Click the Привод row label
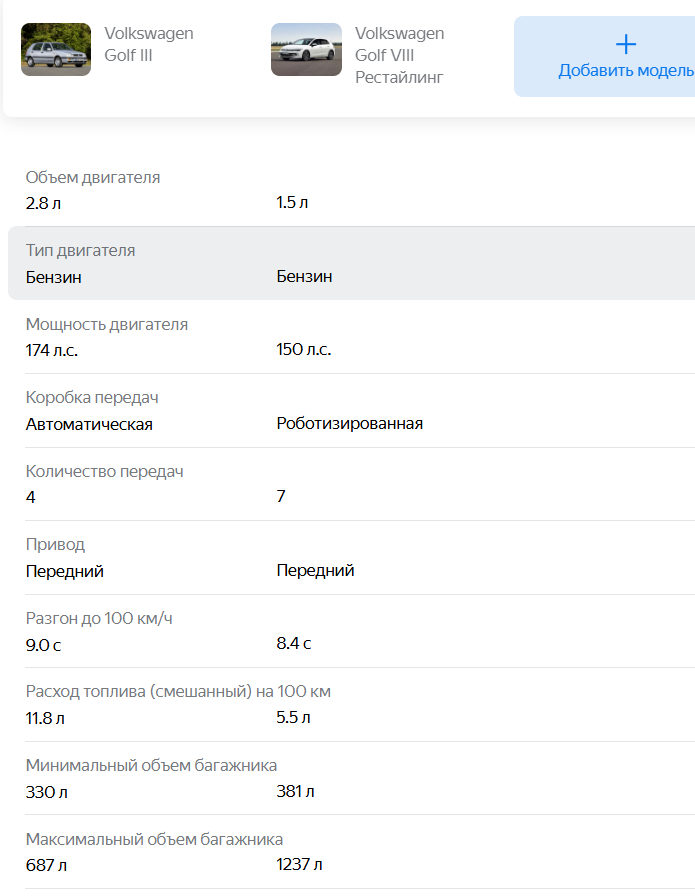Screen dimensions: 695x896 55,544
